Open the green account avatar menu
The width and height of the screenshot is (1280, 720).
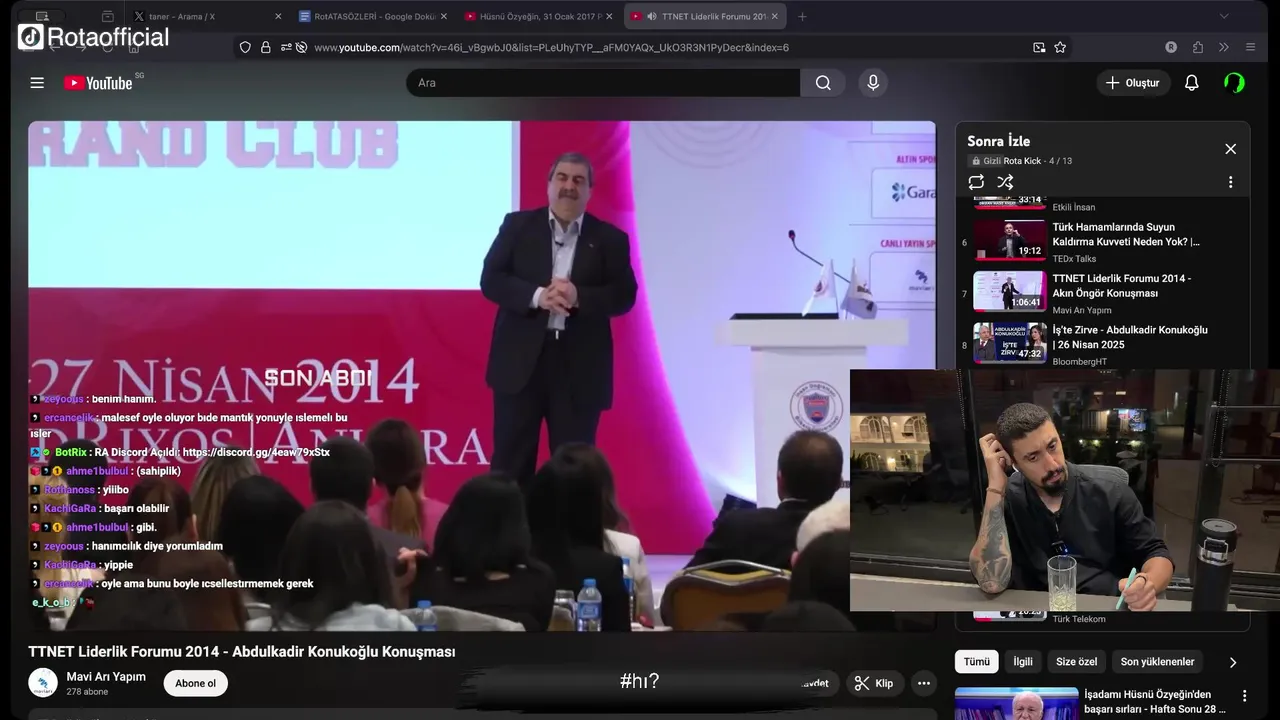[x=1234, y=83]
